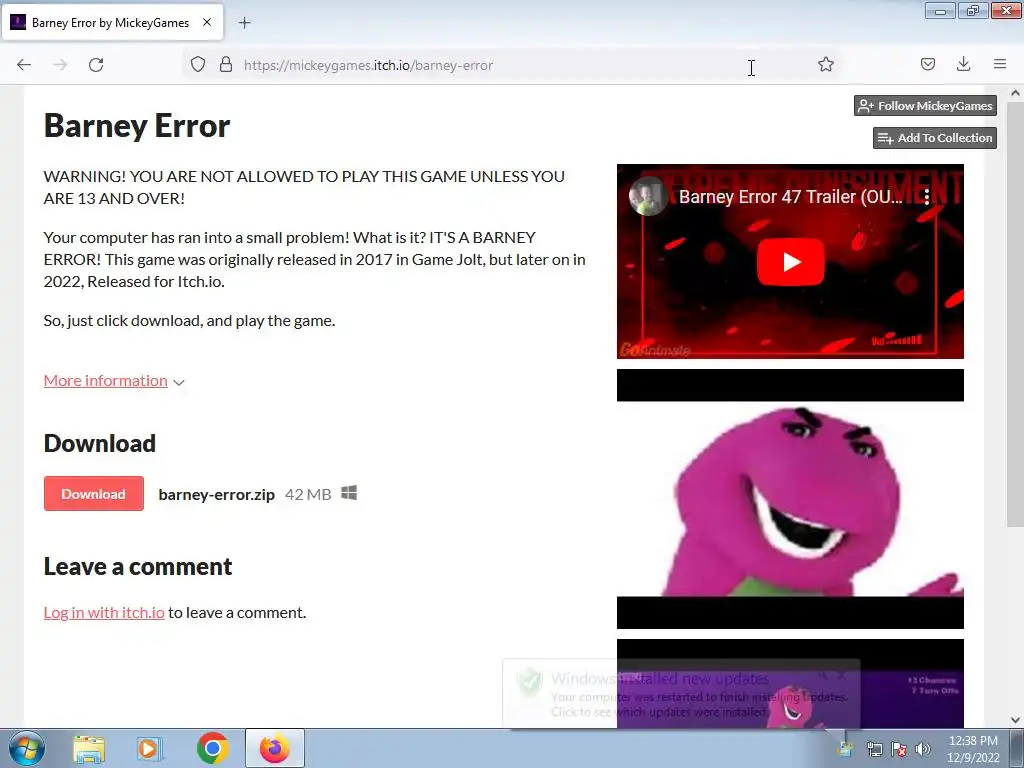The height and width of the screenshot is (768, 1024).
Task: Open Windows Explorer from the taskbar
Action: tap(89, 749)
